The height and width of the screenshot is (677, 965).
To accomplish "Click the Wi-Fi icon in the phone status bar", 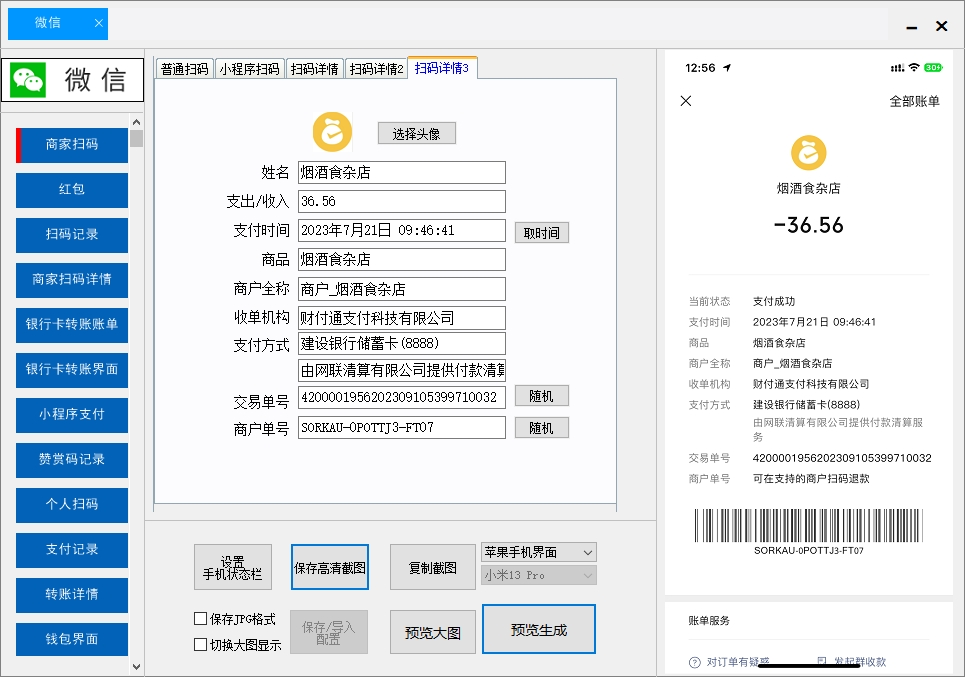I will 915,68.
